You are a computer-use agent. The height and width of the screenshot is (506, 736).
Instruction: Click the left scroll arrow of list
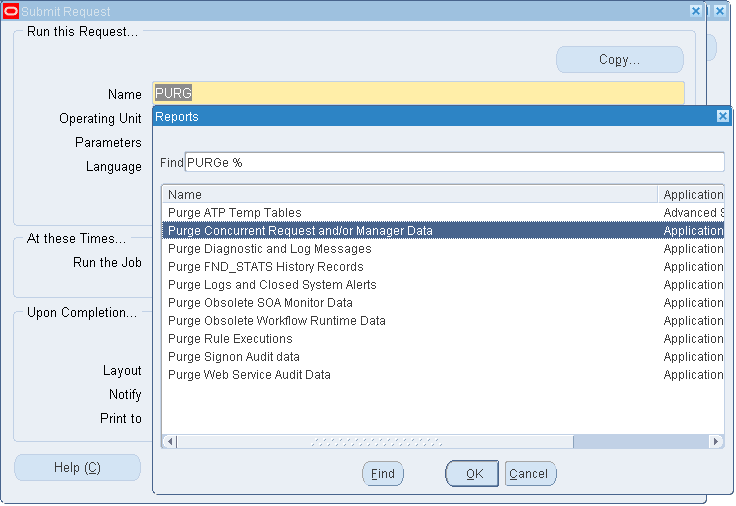(170, 442)
